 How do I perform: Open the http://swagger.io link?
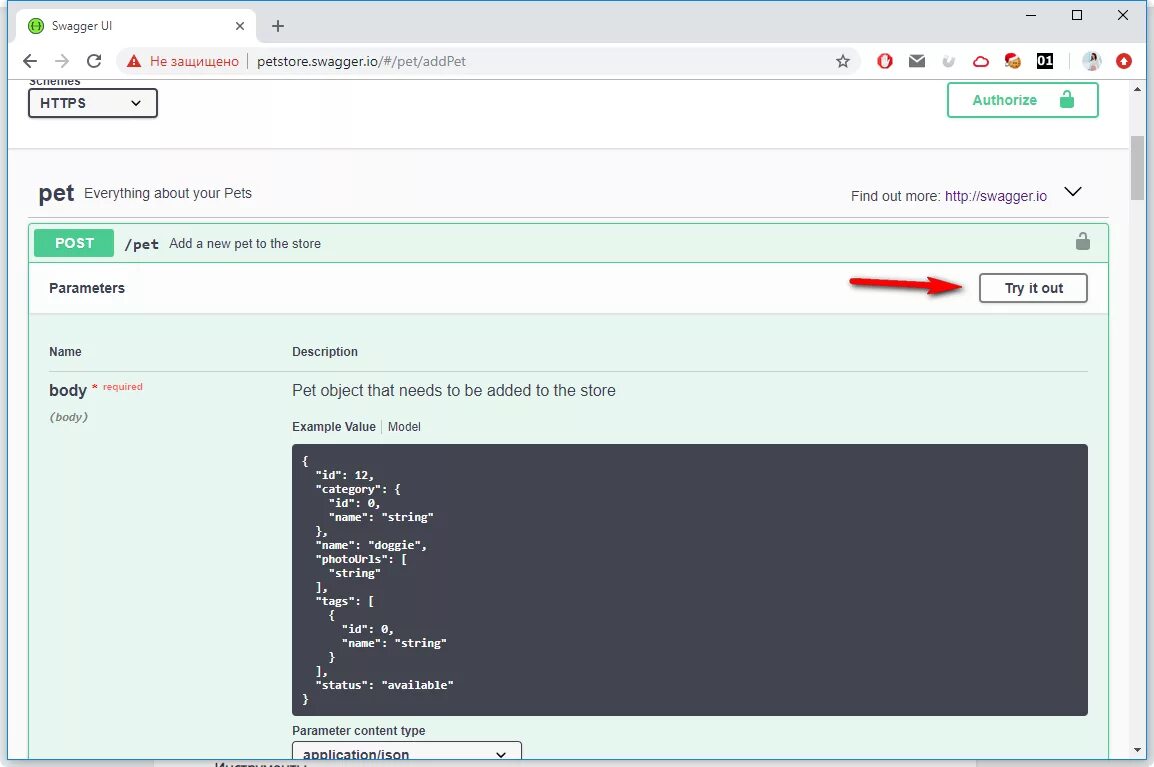(995, 196)
